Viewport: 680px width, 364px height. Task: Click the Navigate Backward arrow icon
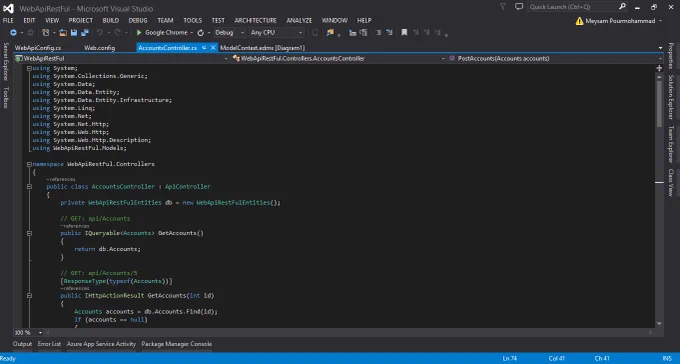[13, 33]
